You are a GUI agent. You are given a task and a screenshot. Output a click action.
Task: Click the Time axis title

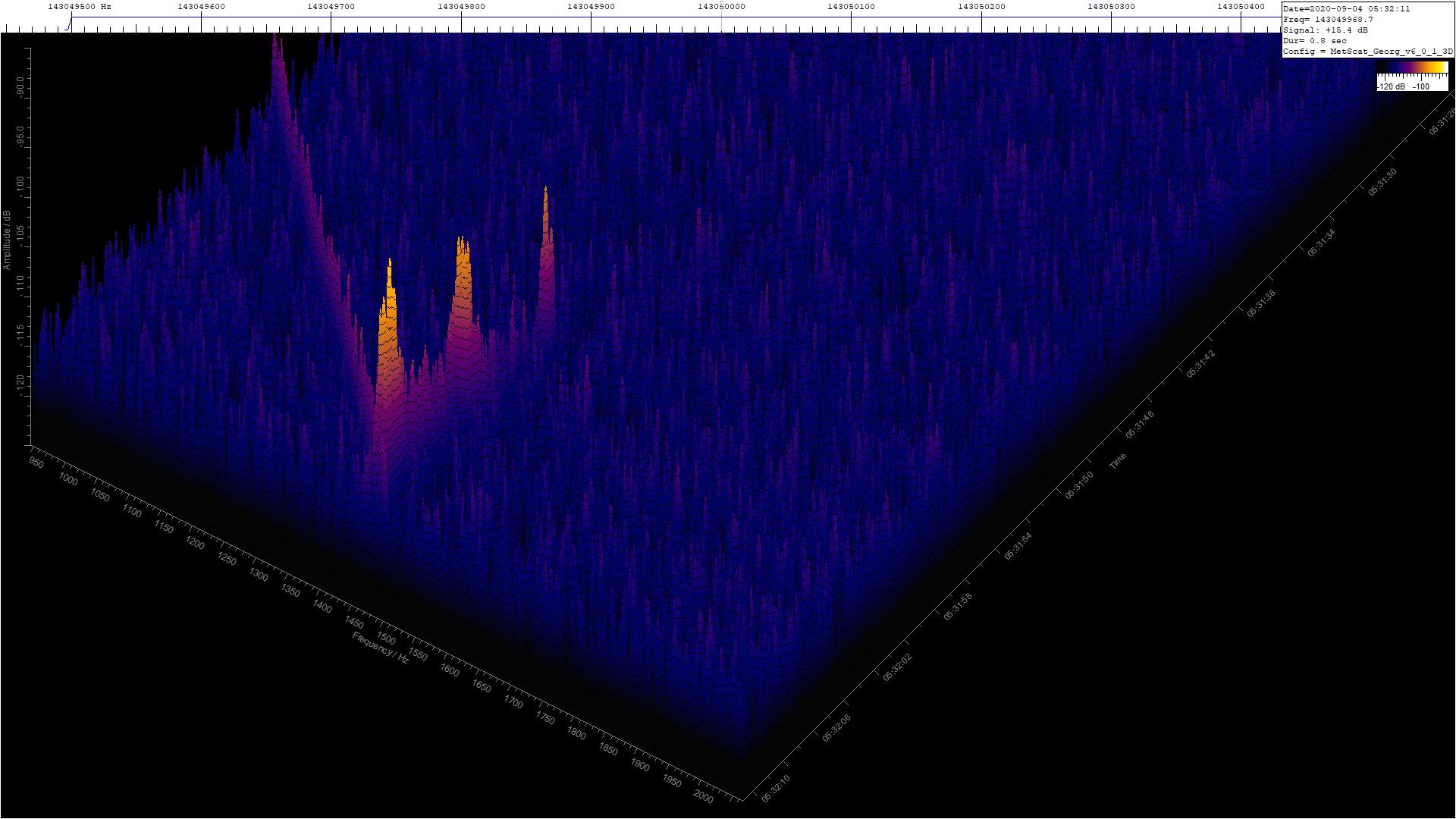point(1118,461)
